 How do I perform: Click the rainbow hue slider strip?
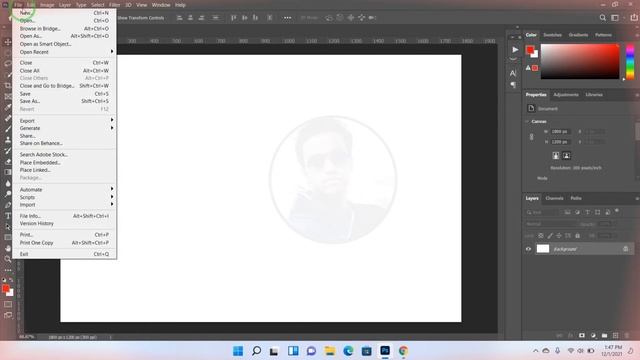pos(630,62)
